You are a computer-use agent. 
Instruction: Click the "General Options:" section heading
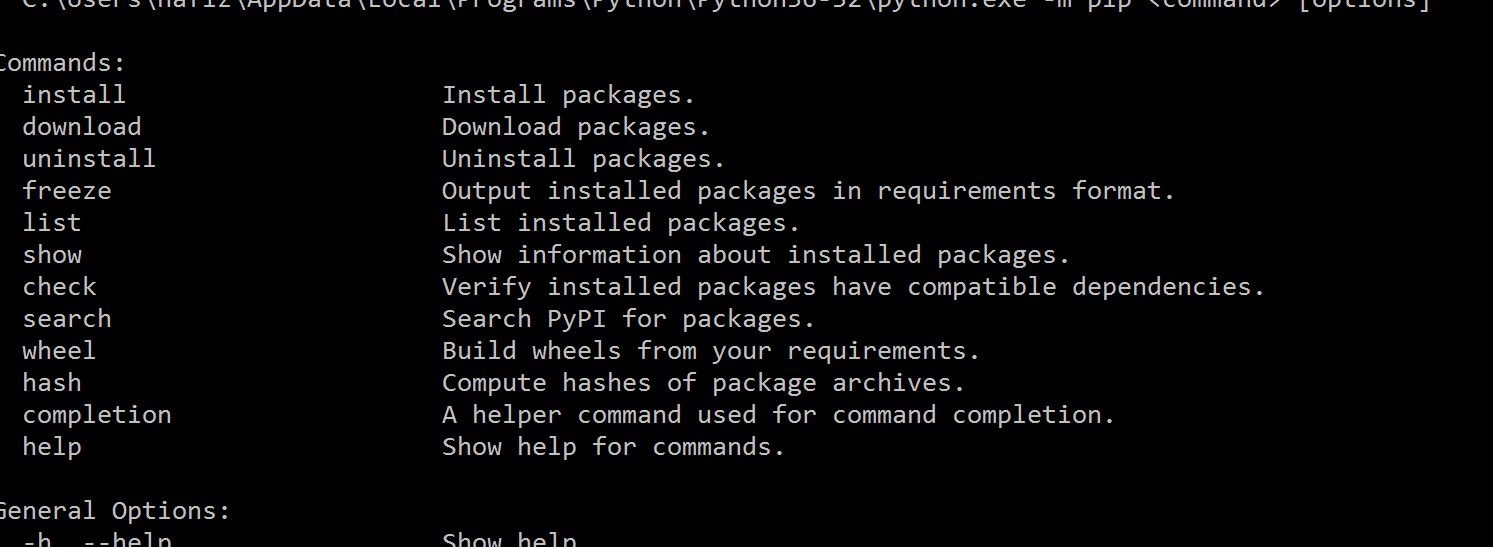[114, 511]
